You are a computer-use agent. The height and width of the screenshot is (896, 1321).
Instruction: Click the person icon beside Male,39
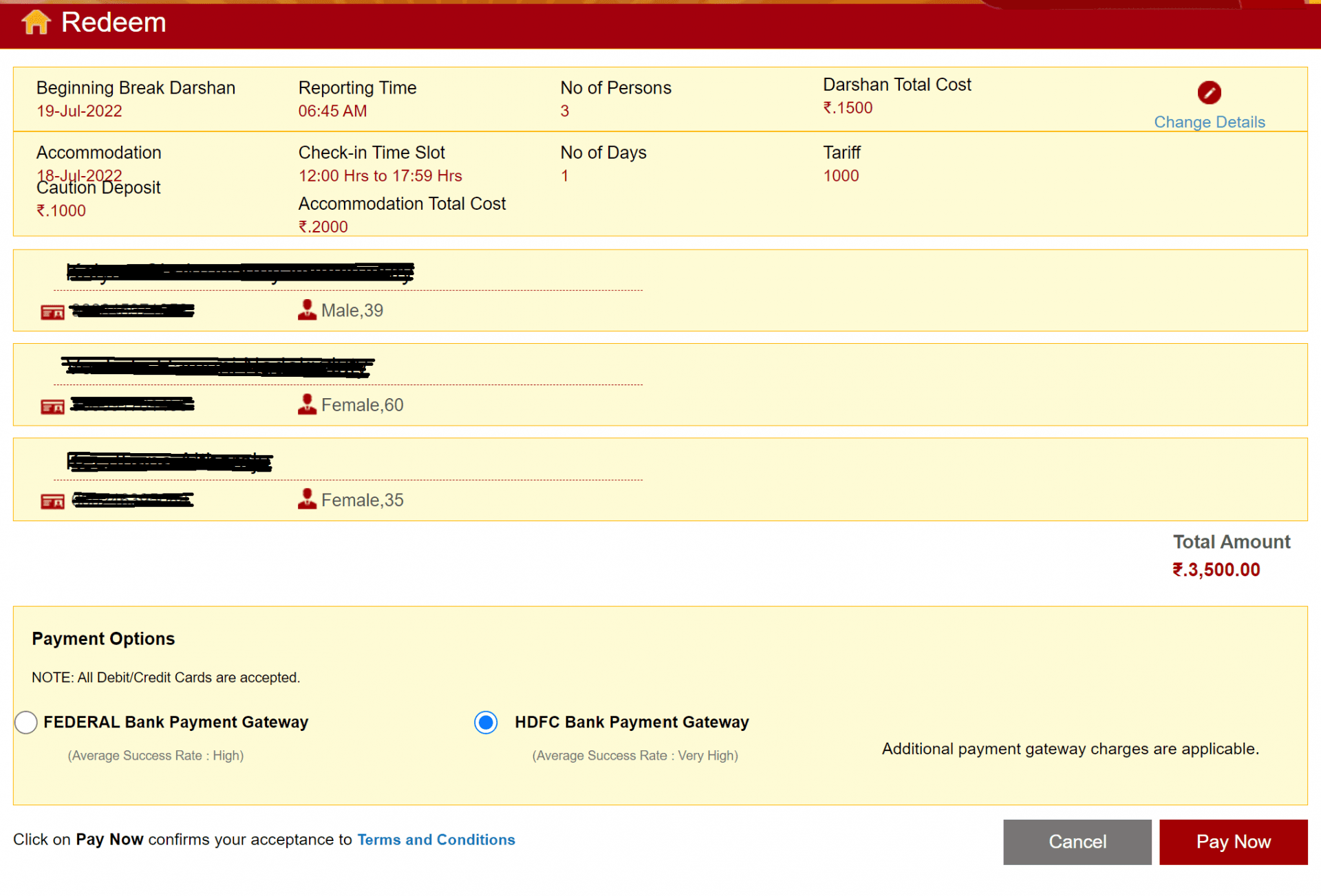307,310
